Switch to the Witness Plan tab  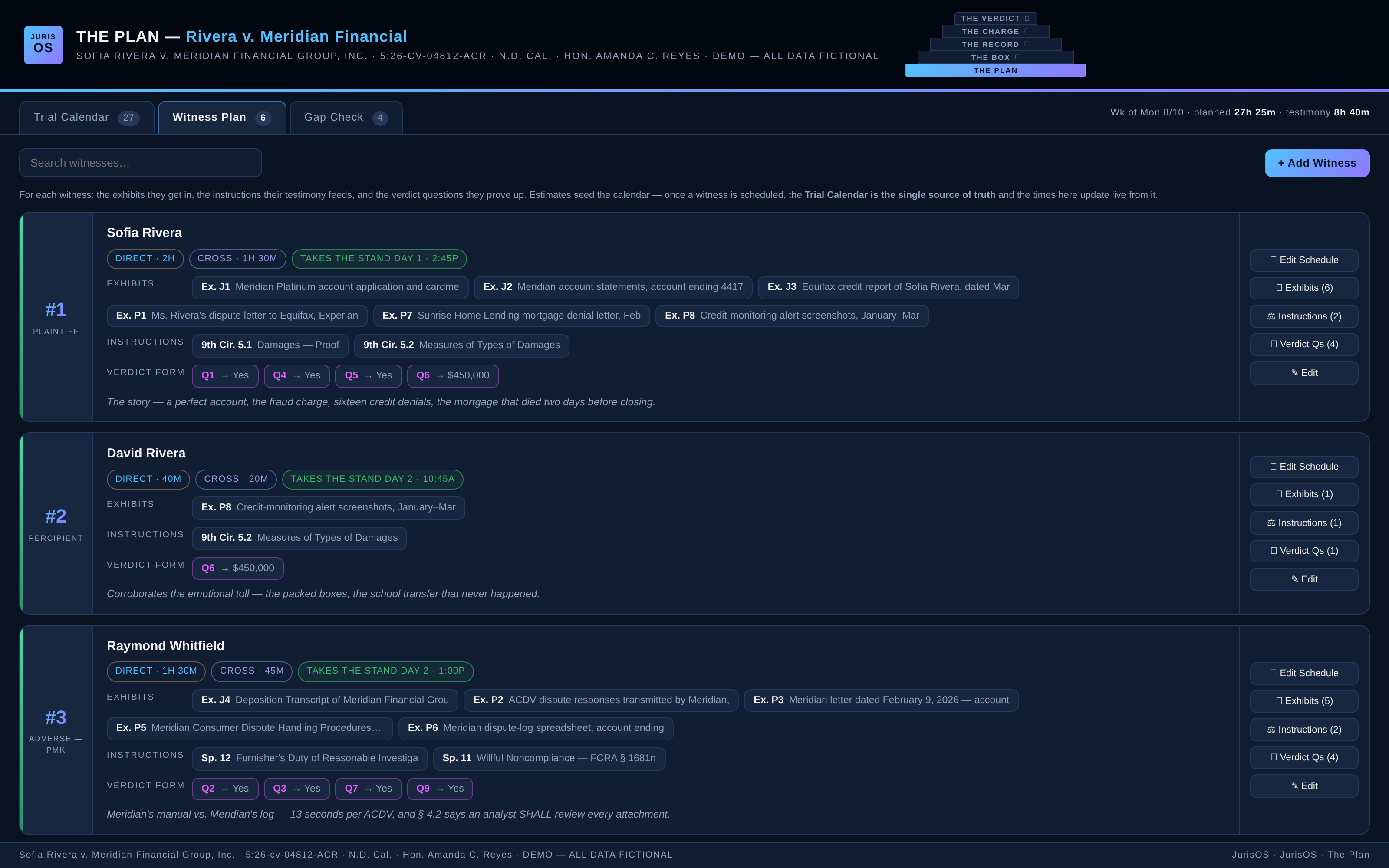pos(222,118)
